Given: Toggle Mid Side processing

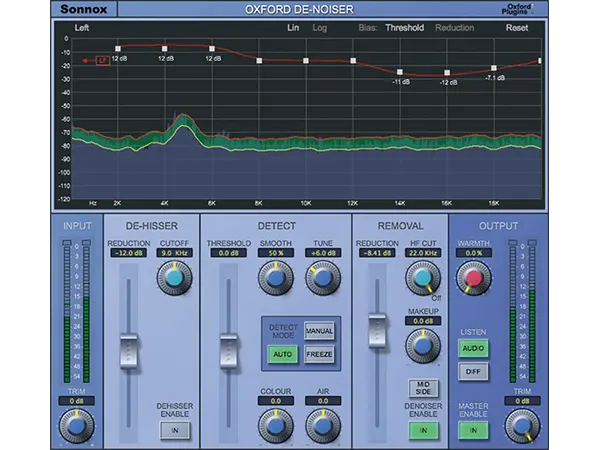Looking at the screenshot, I should pyautogui.click(x=423, y=388).
